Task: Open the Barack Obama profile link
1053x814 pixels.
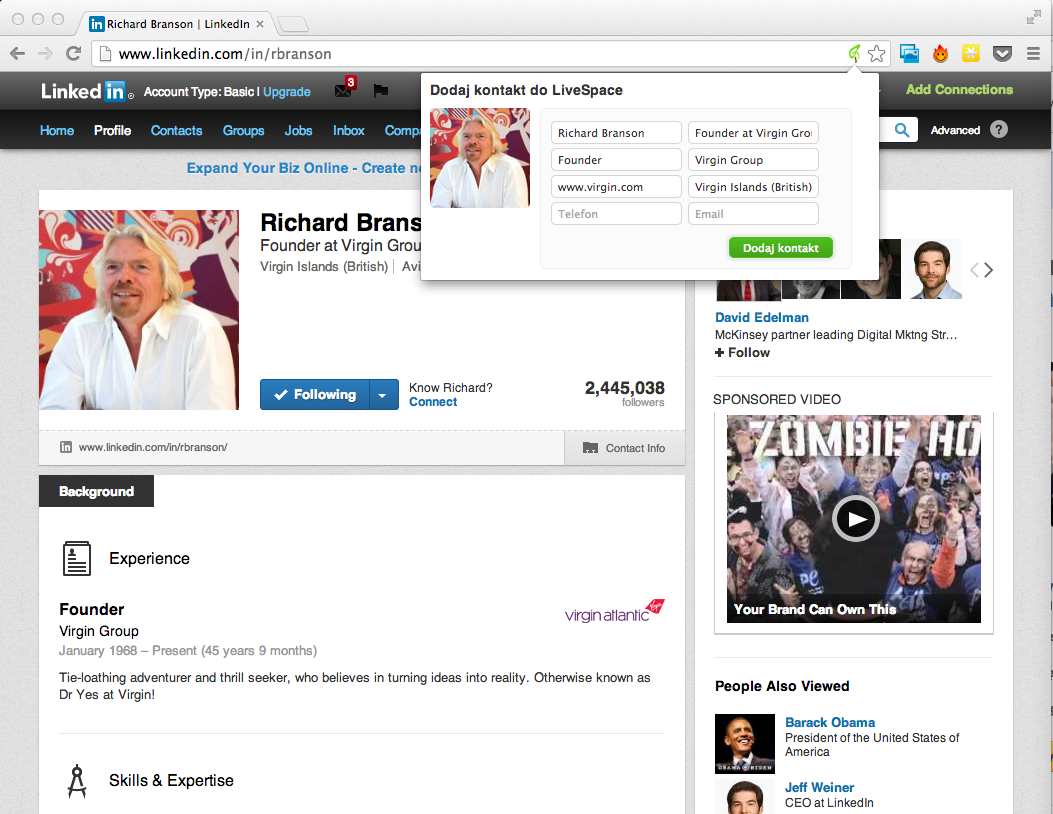Action: (x=830, y=723)
